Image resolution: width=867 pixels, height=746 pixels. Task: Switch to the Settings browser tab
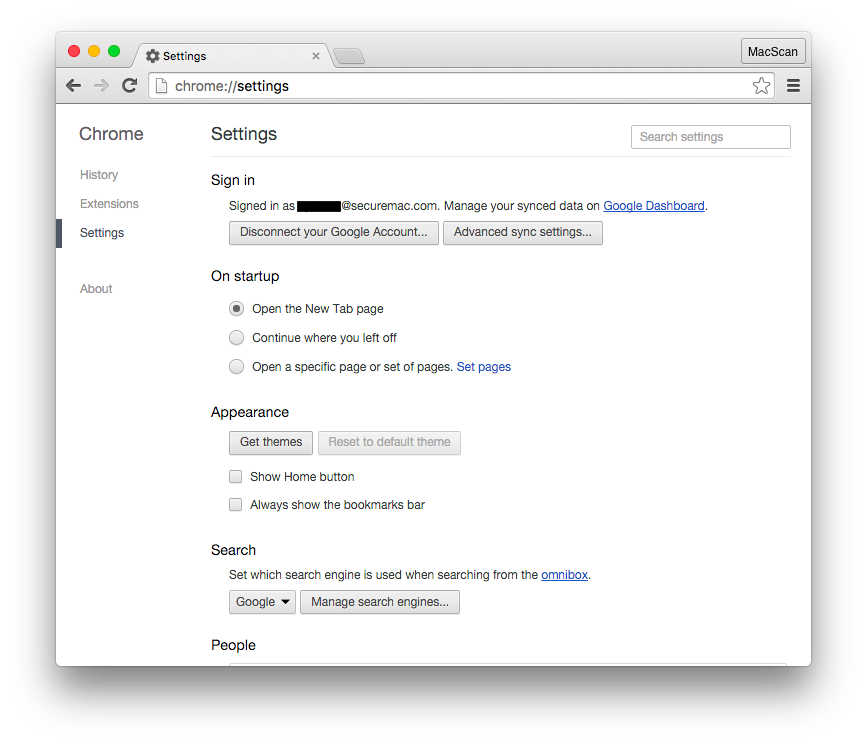232,56
